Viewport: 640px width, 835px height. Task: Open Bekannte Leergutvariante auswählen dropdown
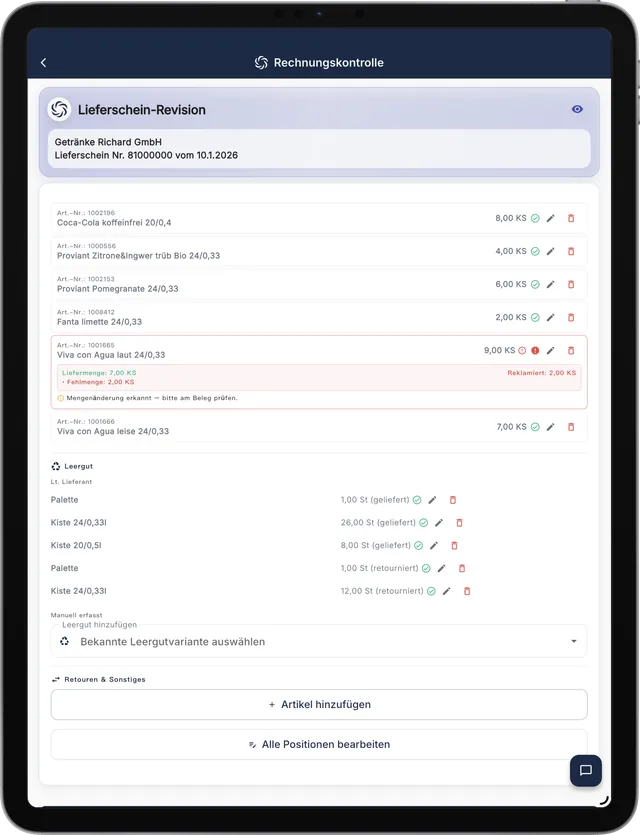coord(319,642)
